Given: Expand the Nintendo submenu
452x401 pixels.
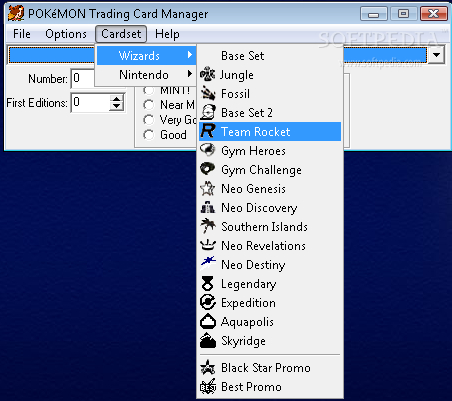Looking at the screenshot, I should 146,75.
